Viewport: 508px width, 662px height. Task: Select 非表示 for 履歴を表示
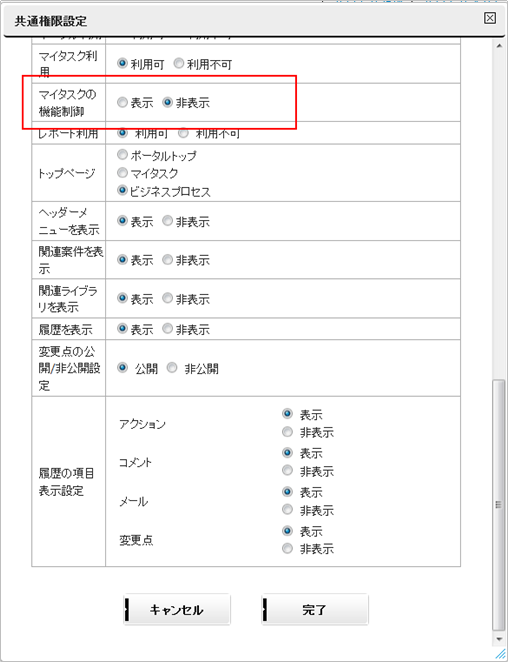coord(168,328)
